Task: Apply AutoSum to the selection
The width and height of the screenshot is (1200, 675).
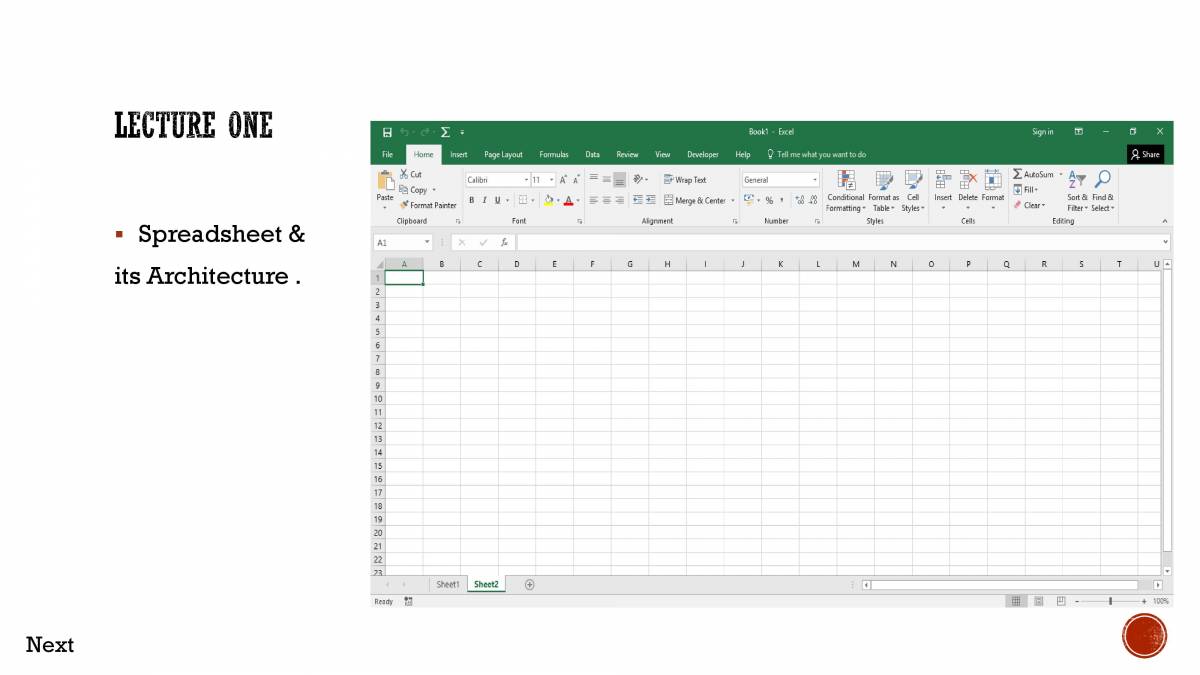Action: pos(1035,174)
